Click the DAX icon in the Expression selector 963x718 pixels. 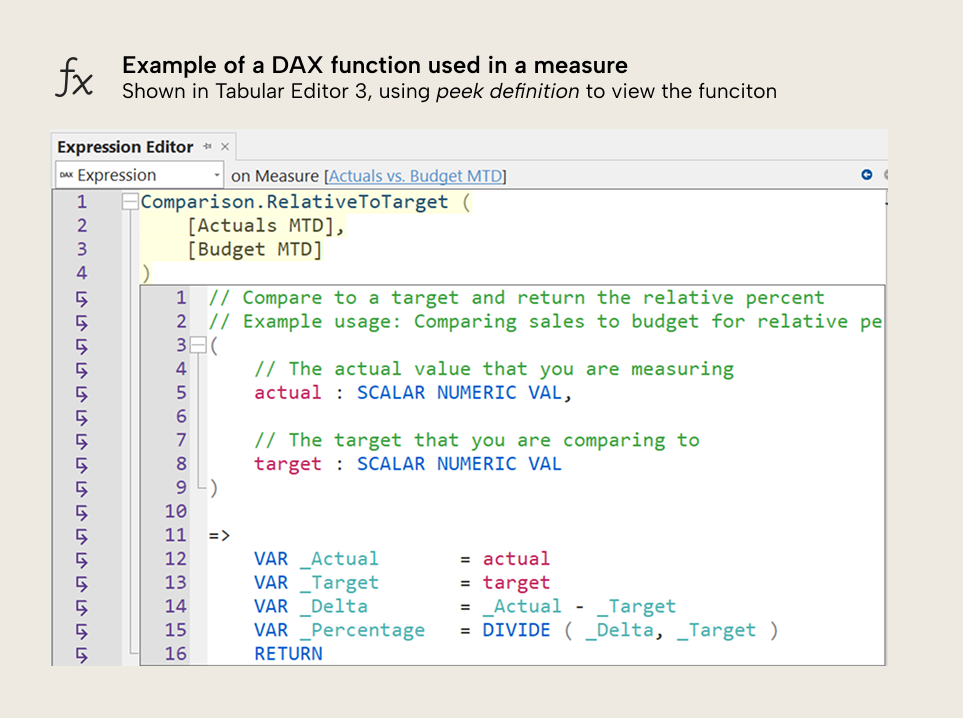[64, 175]
